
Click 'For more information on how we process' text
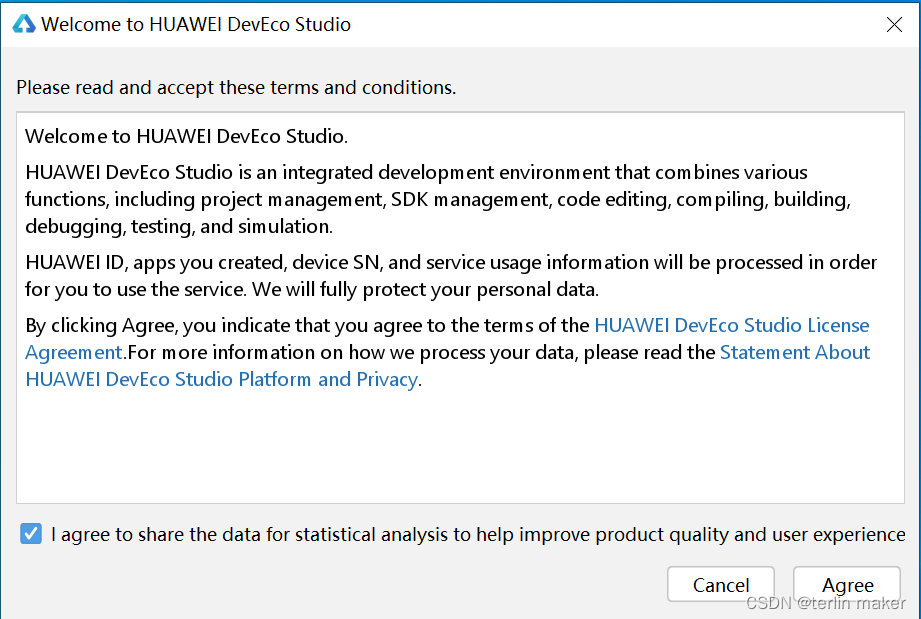[x=280, y=352]
